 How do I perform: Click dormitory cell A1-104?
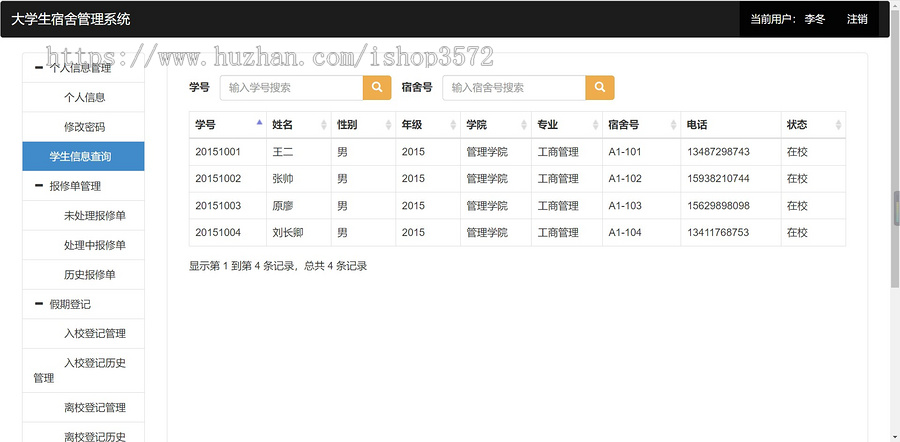click(x=641, y=232)
